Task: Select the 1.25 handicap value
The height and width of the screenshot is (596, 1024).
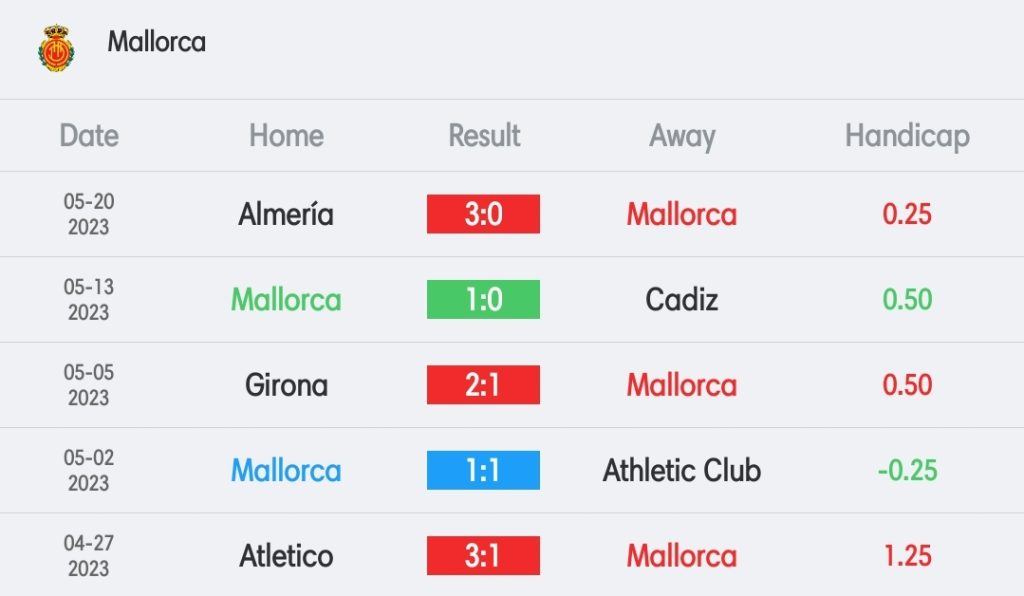Action: coord(907,556)
